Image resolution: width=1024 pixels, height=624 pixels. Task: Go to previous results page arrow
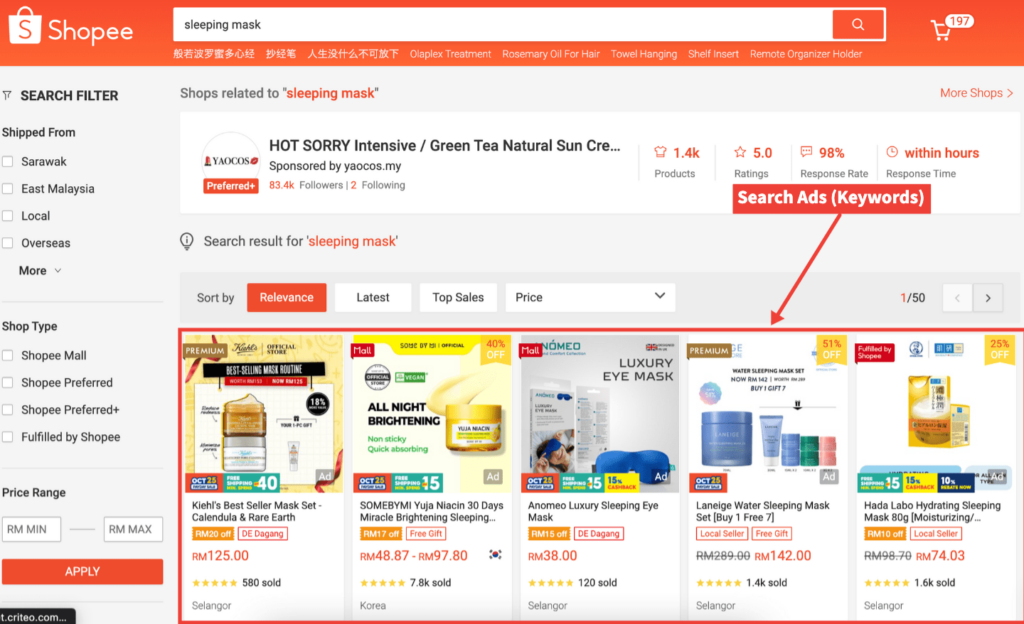(x=957, y=298)
